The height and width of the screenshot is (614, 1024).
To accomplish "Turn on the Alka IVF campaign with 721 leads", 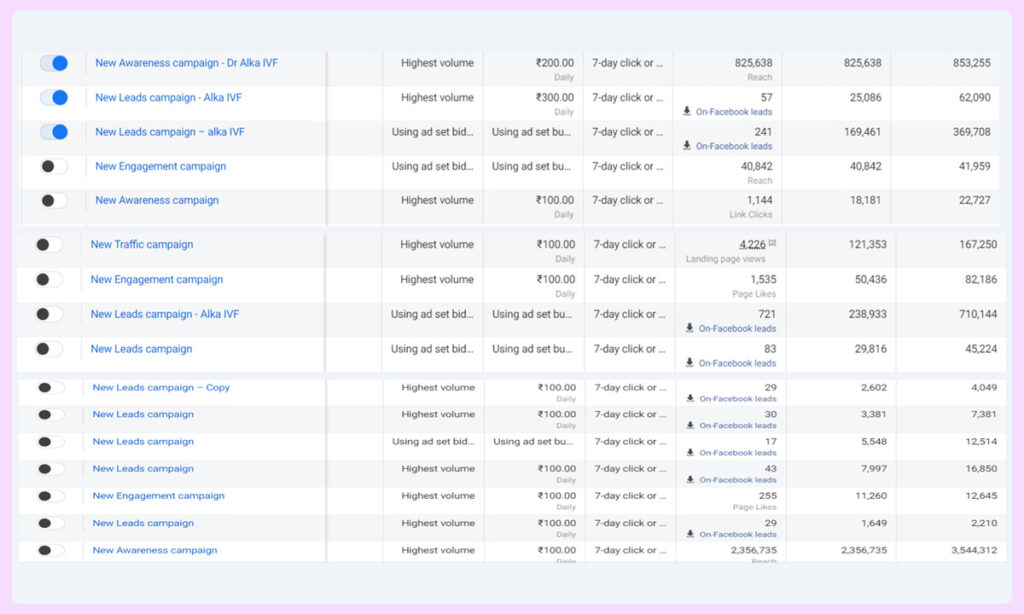I will [x=49, y=314].
